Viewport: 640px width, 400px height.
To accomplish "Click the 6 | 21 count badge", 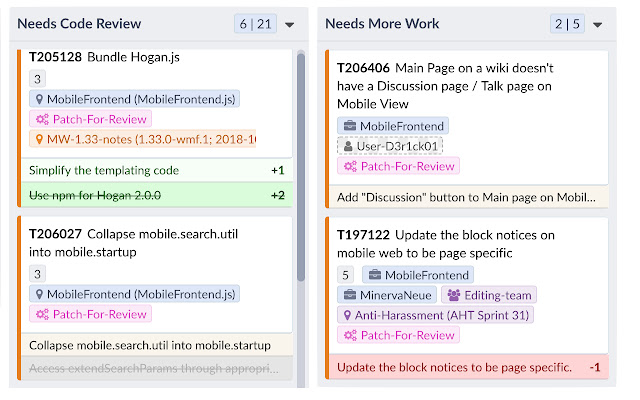I will (x=256, y=24).
